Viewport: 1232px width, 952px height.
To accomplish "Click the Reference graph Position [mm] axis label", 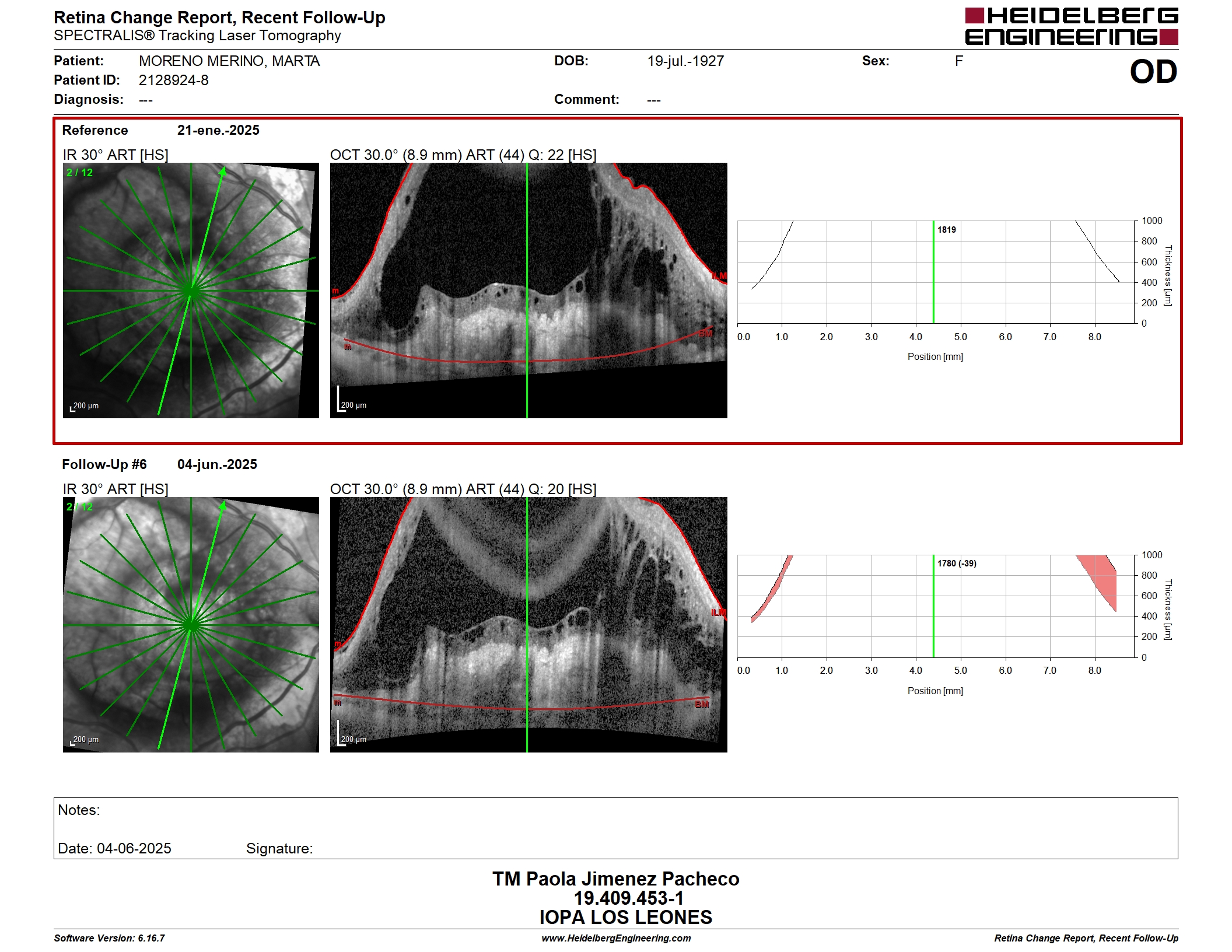I will click(x=935, y=356).
